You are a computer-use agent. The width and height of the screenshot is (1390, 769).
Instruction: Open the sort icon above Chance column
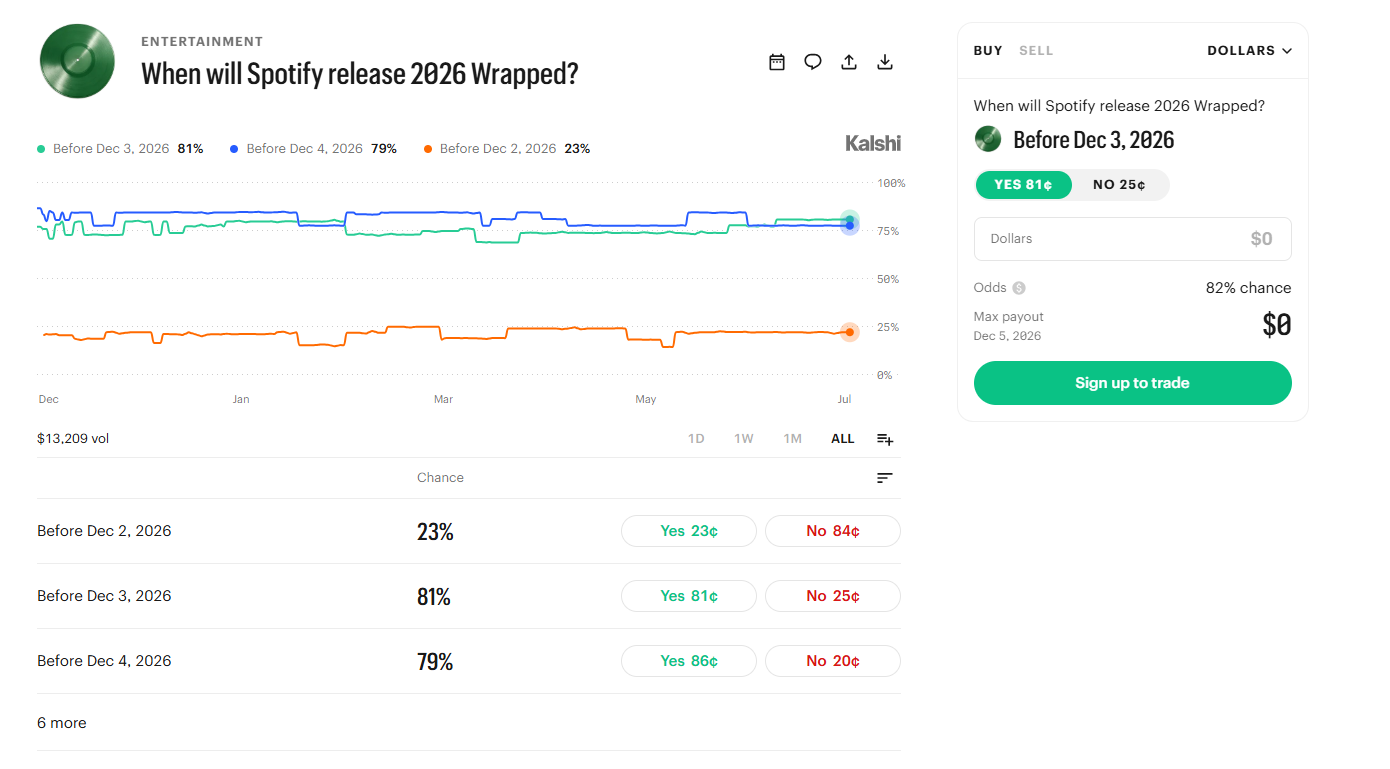(x=885, y=478)
